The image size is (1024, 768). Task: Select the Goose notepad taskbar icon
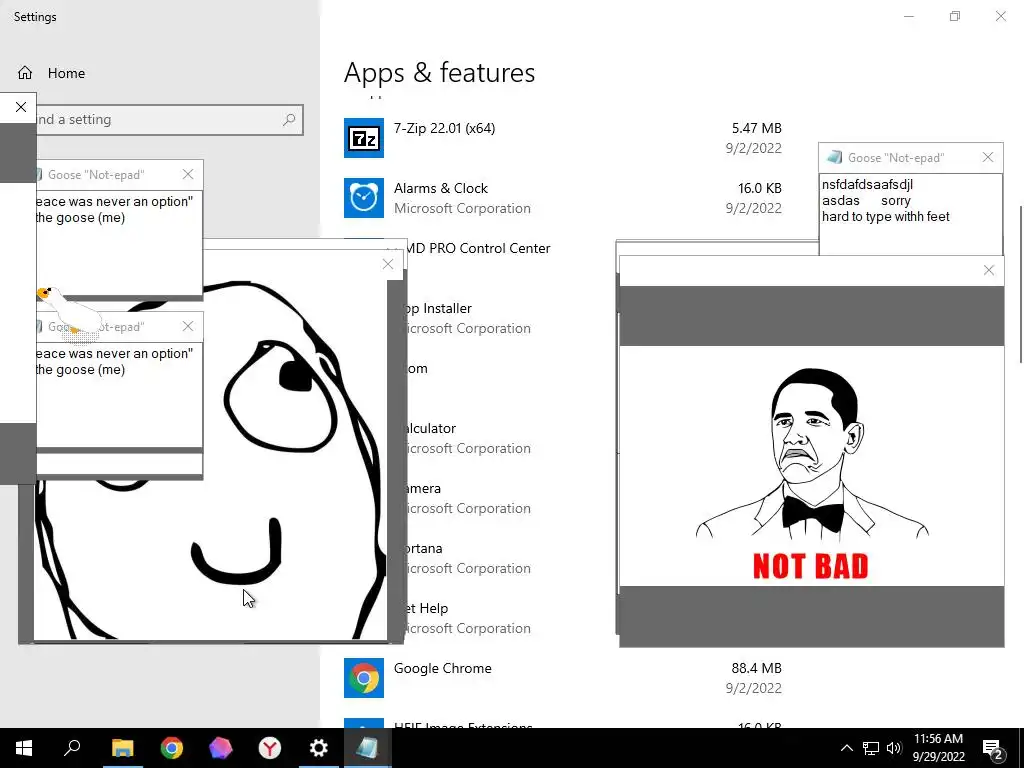coord(367,748)
